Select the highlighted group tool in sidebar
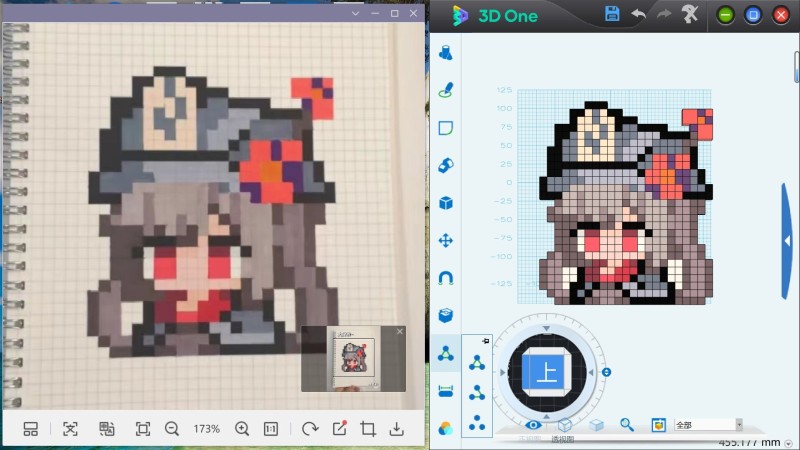The height and width of the screenshot is (450, 800). click(x=445, y=353)
